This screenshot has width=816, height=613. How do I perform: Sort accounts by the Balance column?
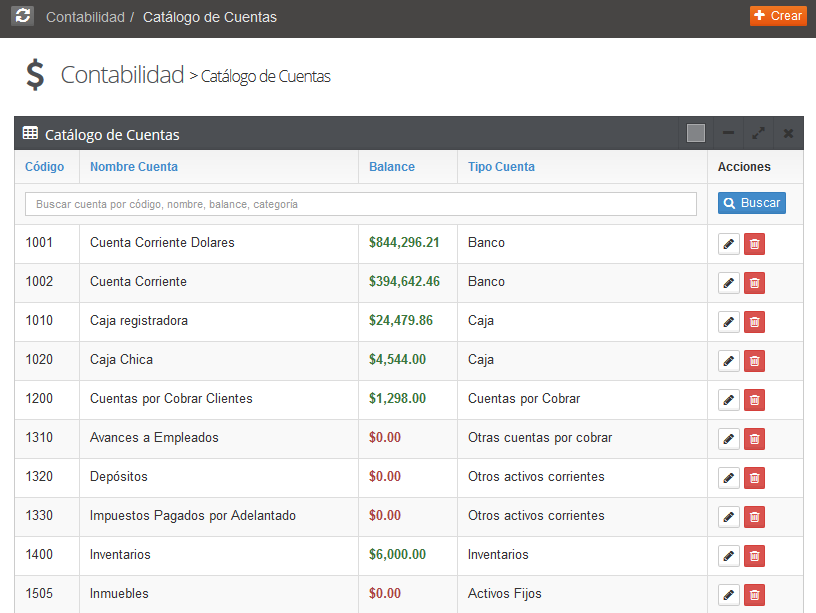tap(392, 166)
